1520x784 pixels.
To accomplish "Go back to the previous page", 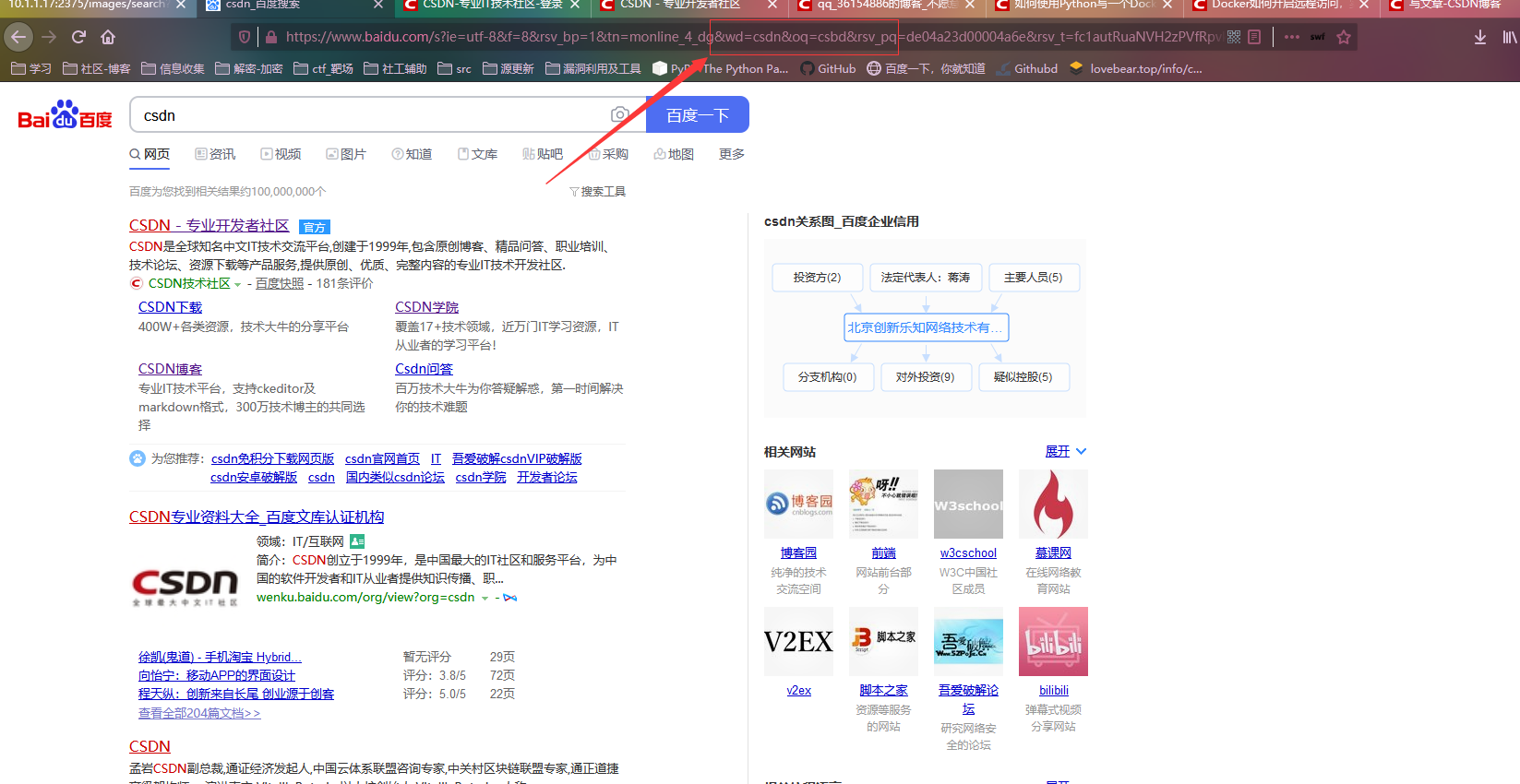I will coord(18,37).
